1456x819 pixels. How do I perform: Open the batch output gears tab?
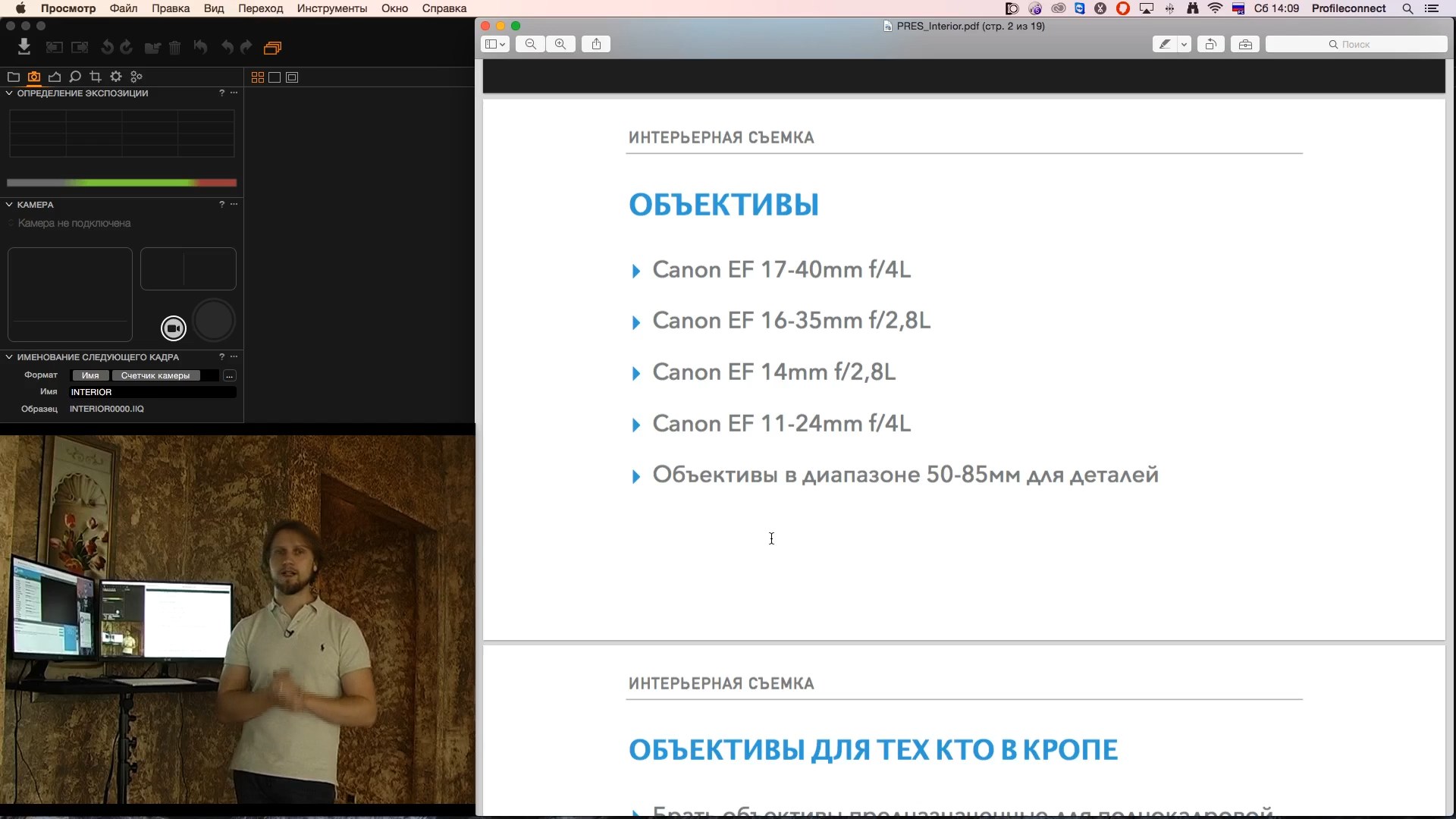tap(136, 77)
